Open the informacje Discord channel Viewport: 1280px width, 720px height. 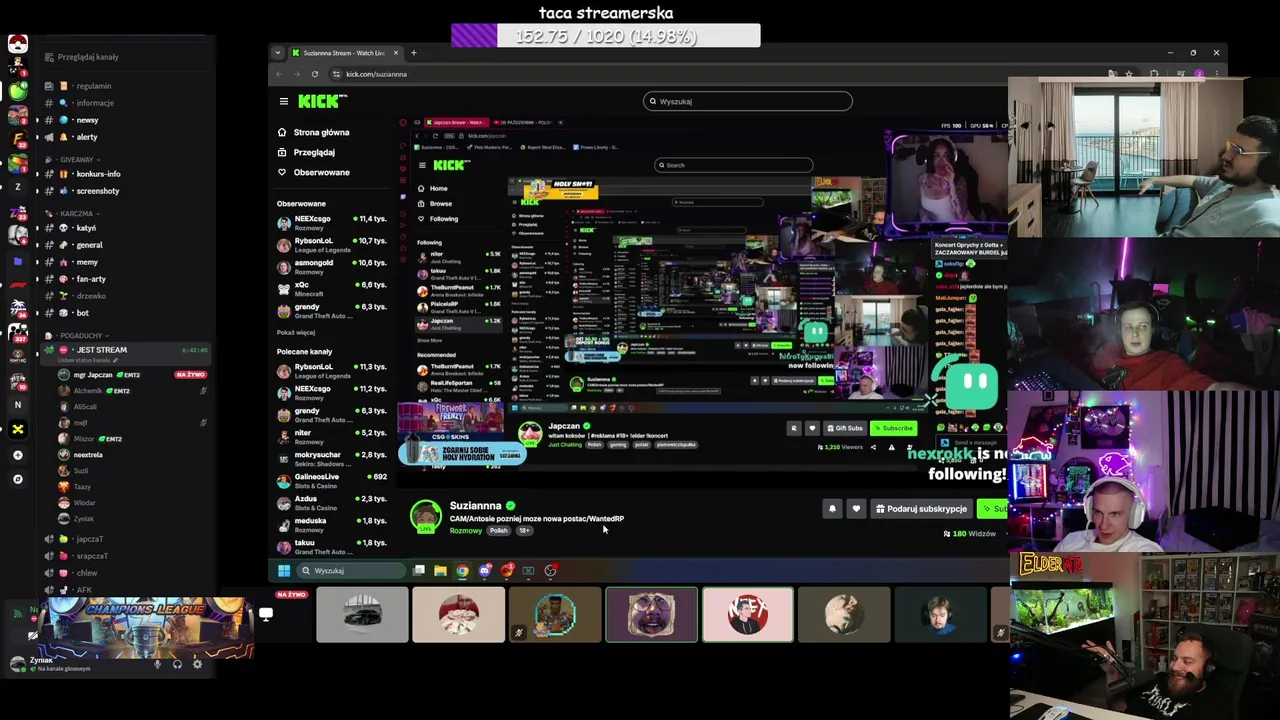pyautogui.click(x=95, y=103)
